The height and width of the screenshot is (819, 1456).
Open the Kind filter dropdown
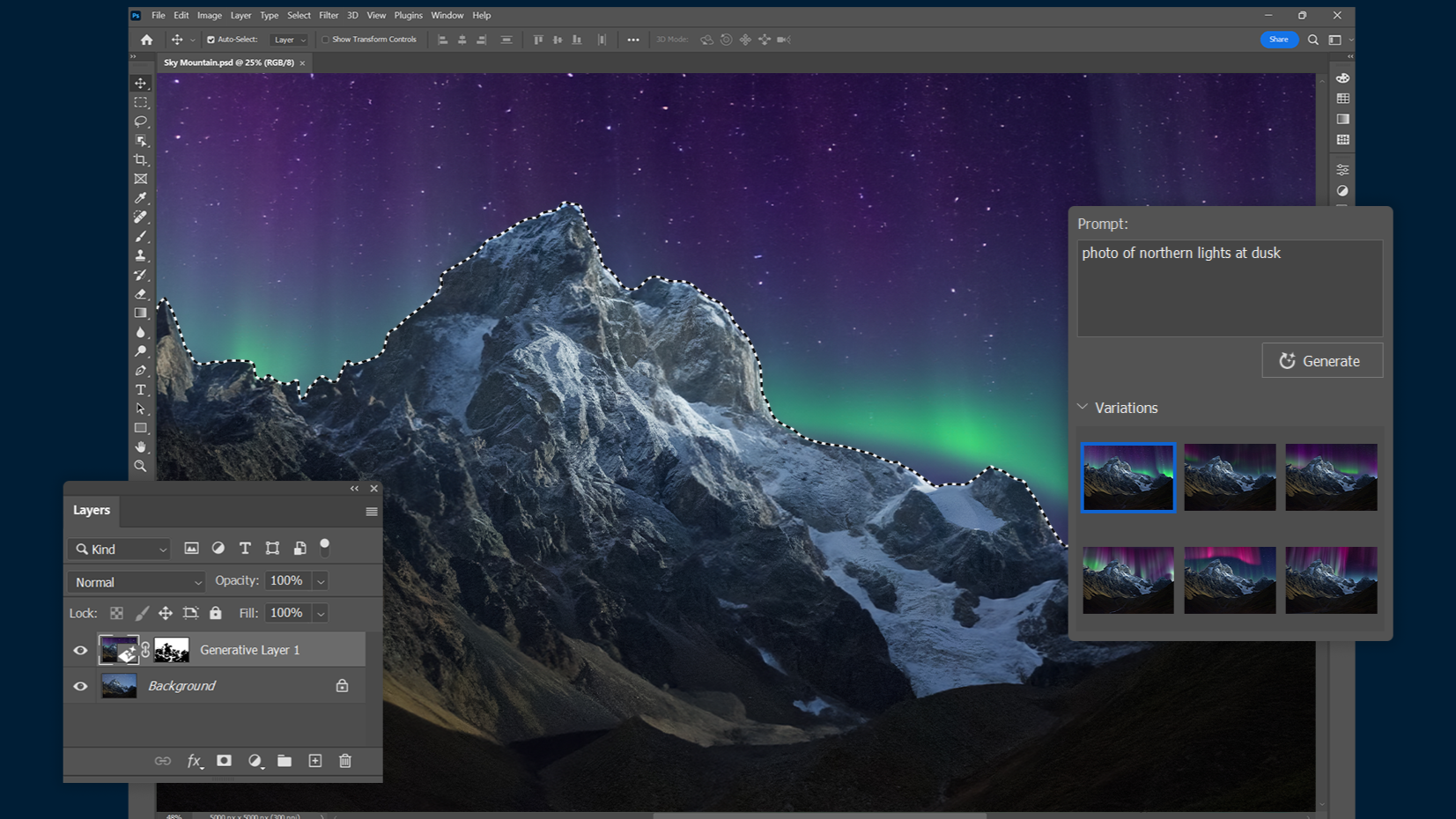click(x=119, y=550)
